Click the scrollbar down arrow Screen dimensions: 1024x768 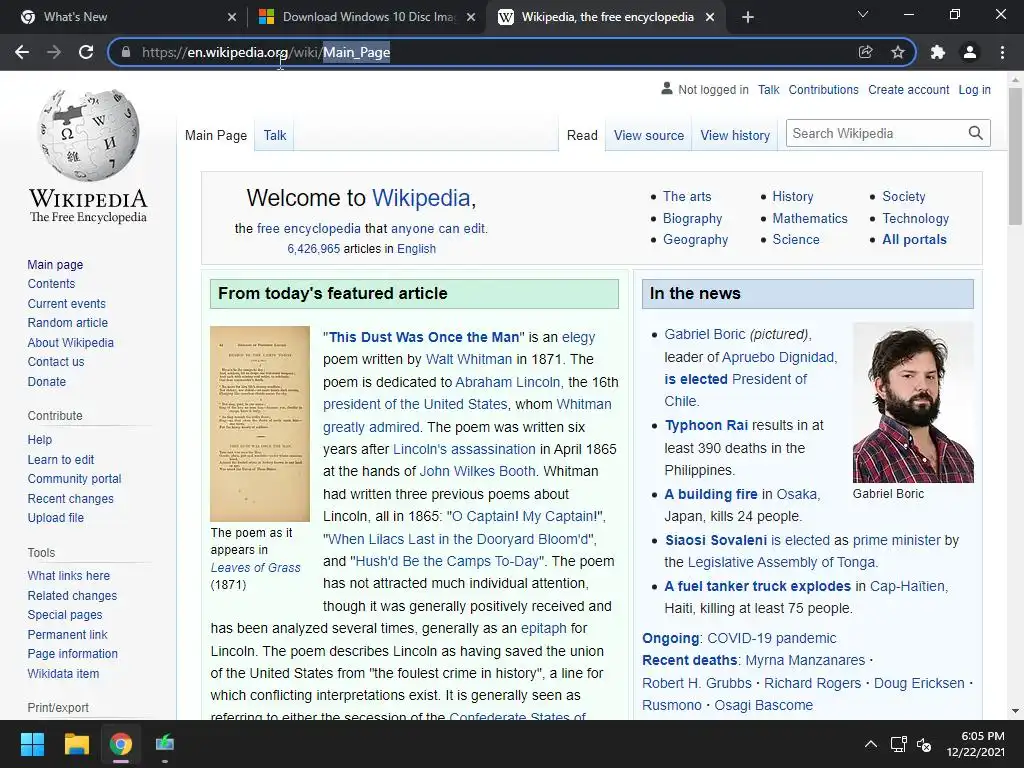tap(1015, 711)
